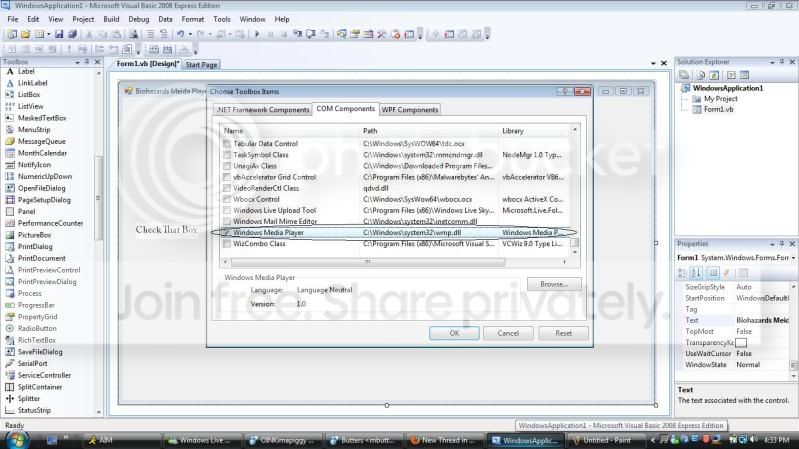Click OK in Choose Toolbox Items

[x=454, y=333]
